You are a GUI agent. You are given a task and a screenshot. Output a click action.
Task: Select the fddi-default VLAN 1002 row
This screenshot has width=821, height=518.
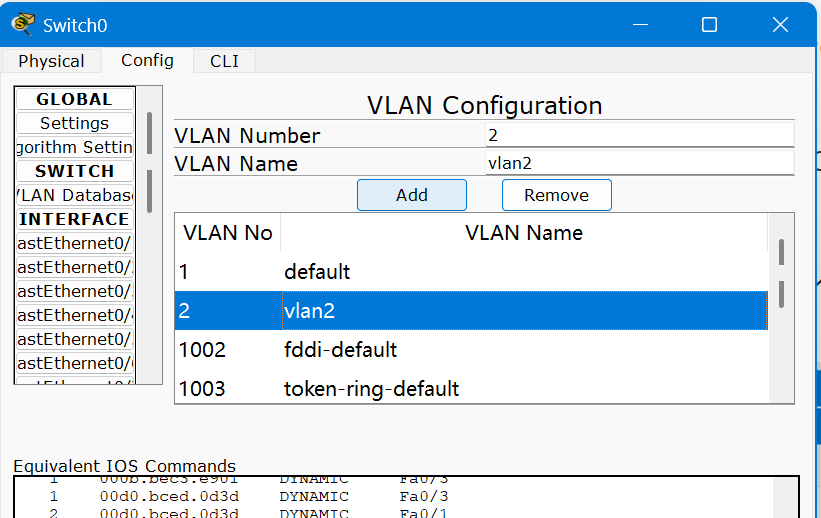(x=470, y=350)
